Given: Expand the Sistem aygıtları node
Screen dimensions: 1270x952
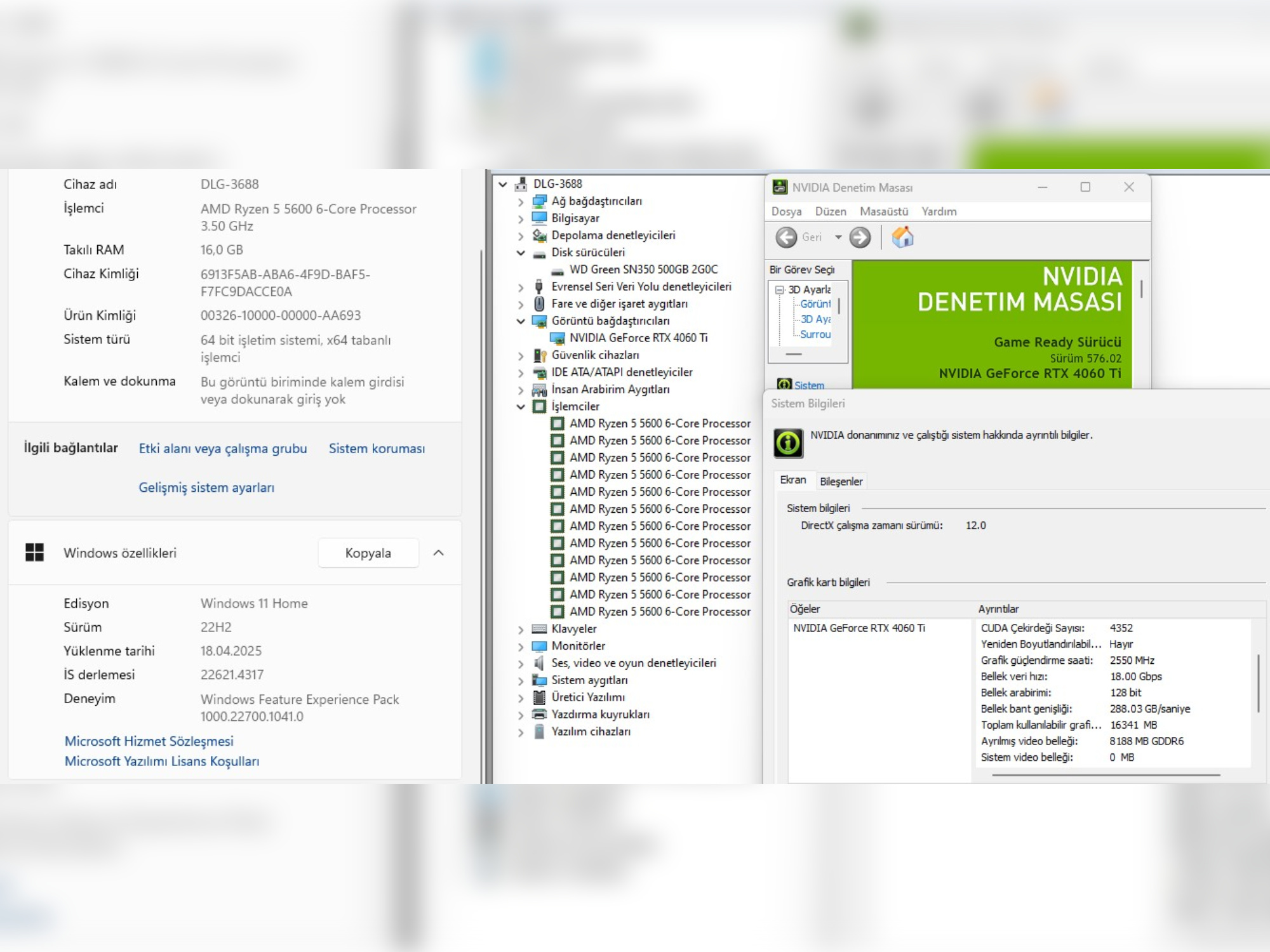Looking at the screenshot, I should pos(521,681).
